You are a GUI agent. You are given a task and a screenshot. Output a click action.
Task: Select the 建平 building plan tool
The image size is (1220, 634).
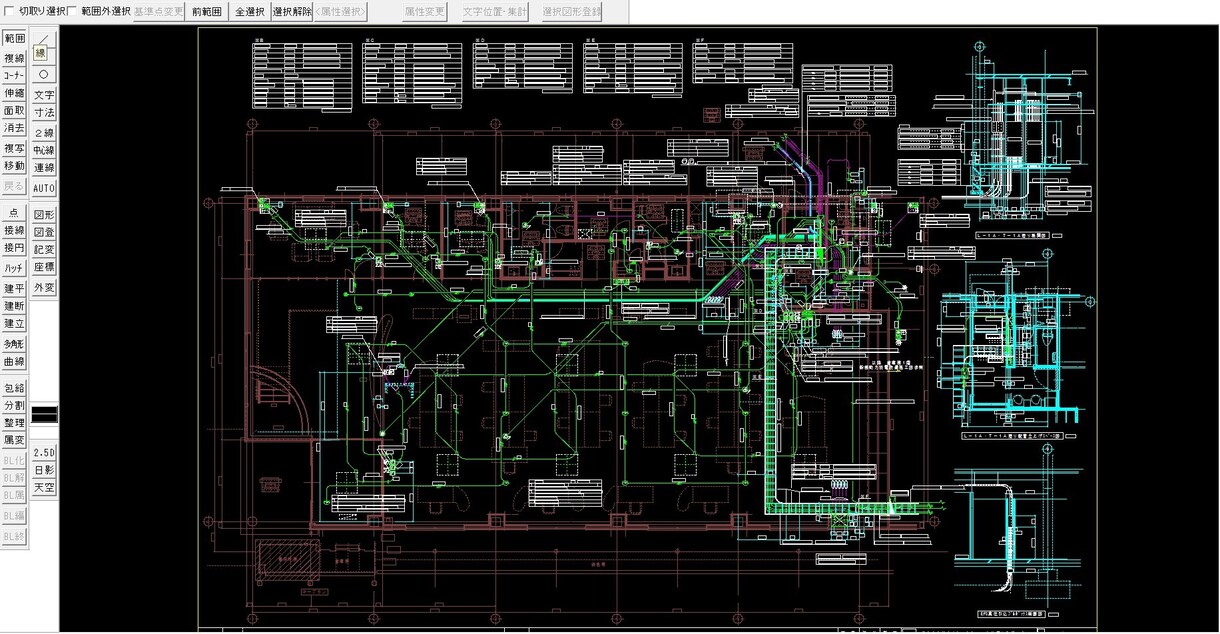(14, 288)
